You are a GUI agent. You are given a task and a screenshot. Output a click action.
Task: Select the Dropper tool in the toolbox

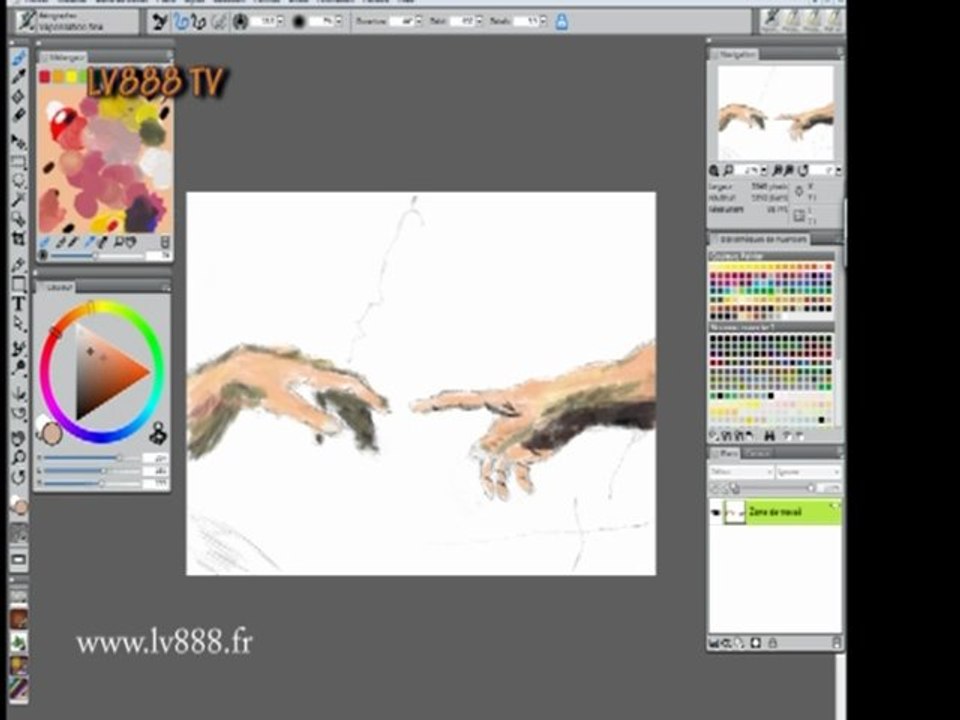tap(19, 77)
